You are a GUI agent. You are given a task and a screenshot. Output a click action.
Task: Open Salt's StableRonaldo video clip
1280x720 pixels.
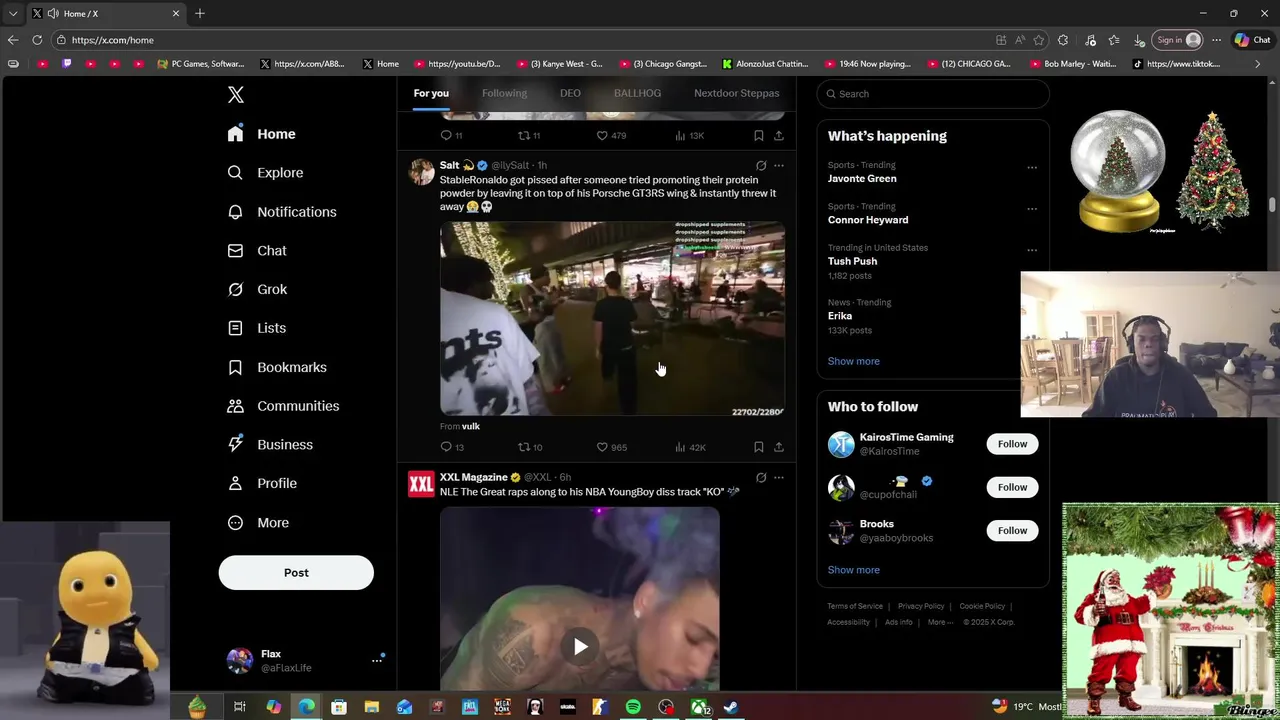click(612, 319)
